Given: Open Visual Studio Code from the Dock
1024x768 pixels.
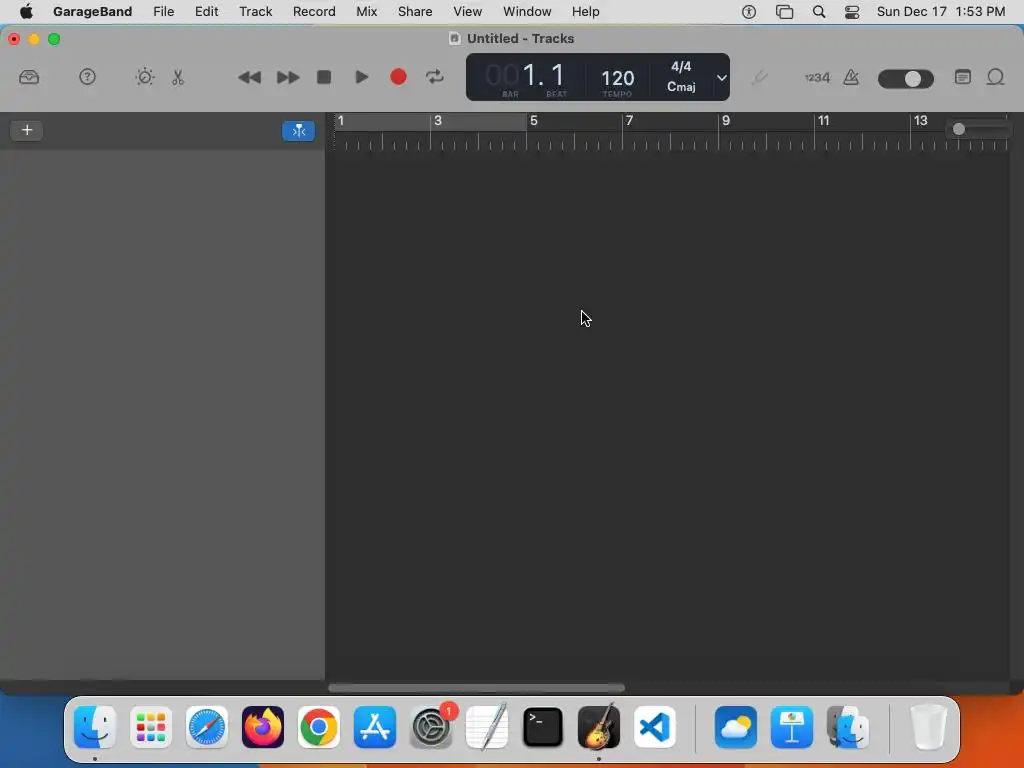Looking at the screenshot, I should [x=655, y=727].
